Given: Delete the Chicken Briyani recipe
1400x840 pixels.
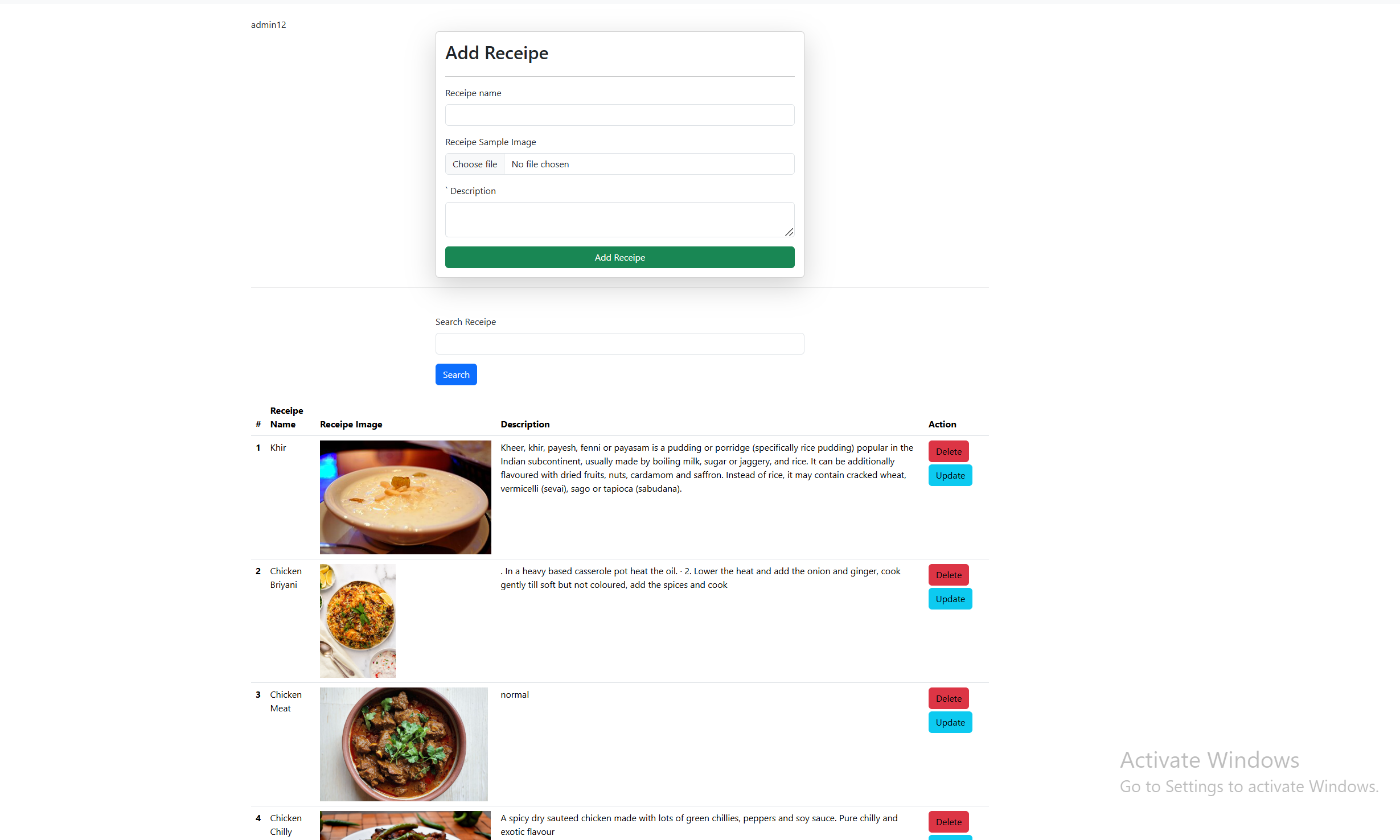Looking at the screenshot, I should [x=948, y=575].
